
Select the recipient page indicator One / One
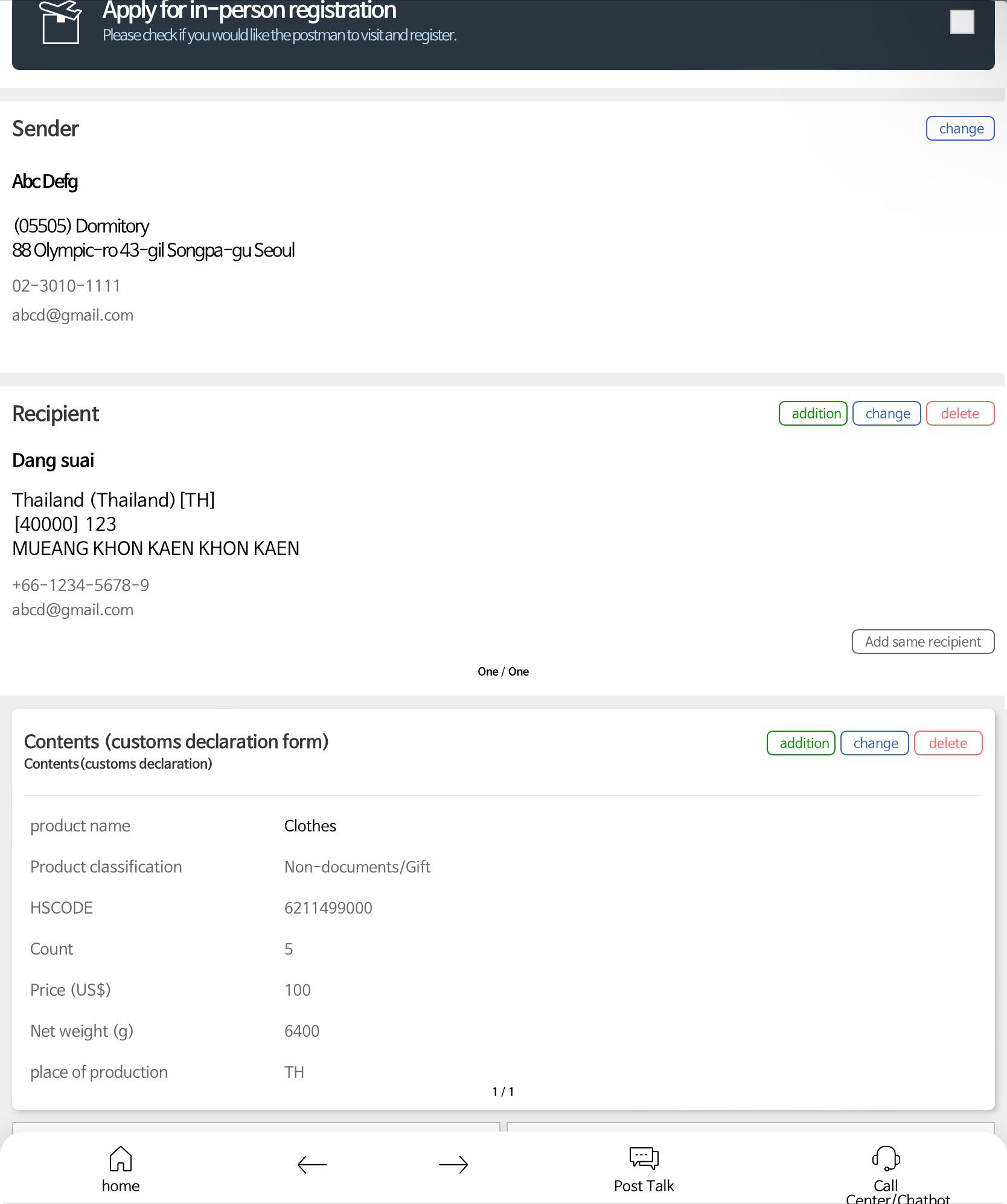[x=503, y=671]
